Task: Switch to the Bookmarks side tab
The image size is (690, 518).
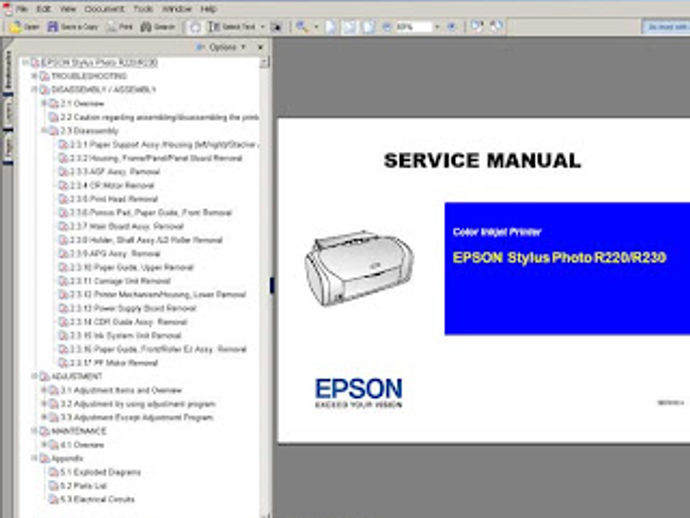Action: (7, 70)
